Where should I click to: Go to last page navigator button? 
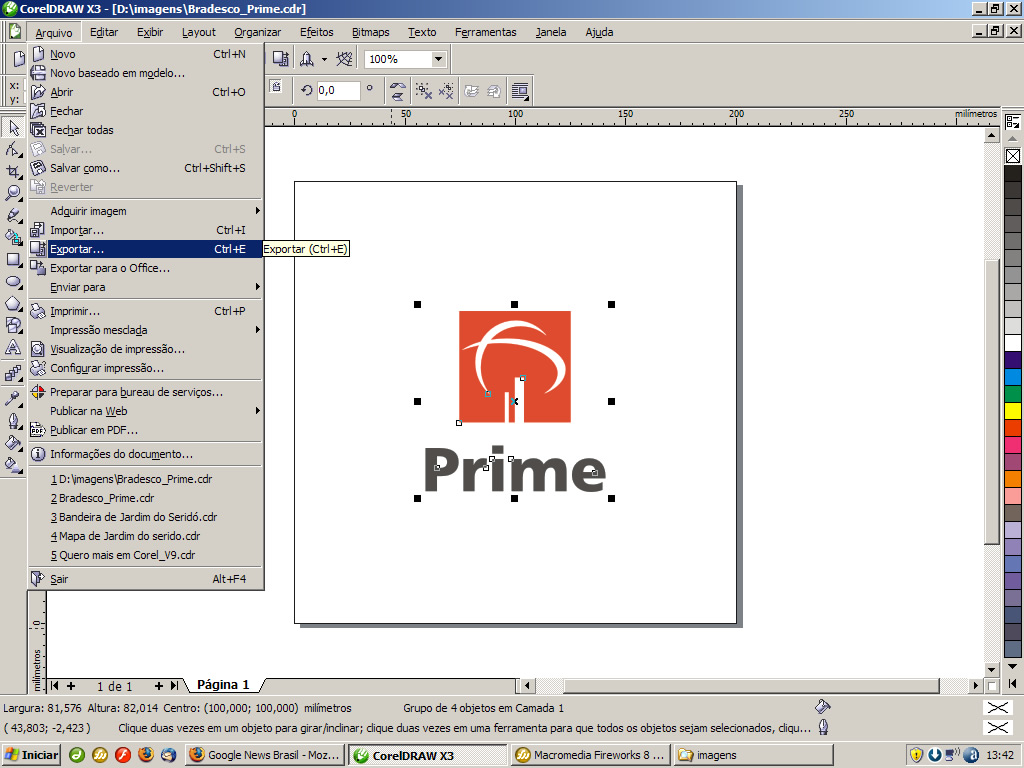tap(174, 686)
